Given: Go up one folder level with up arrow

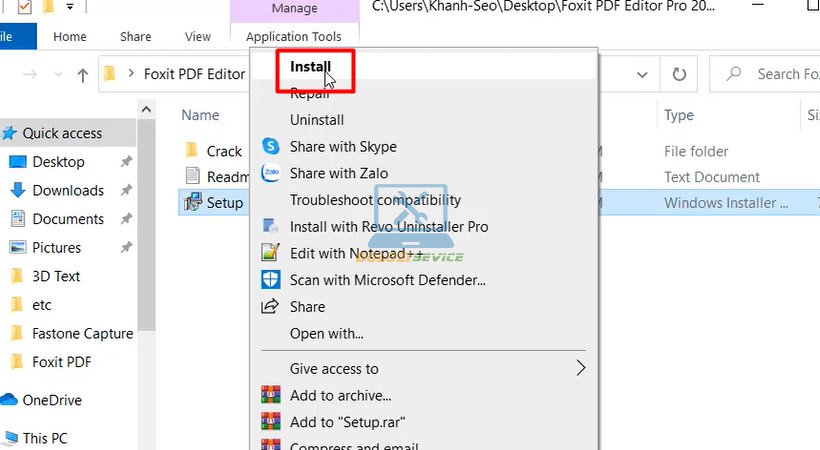Looking at the screenshot, I should pyautogui.click(x=84, y=74).
